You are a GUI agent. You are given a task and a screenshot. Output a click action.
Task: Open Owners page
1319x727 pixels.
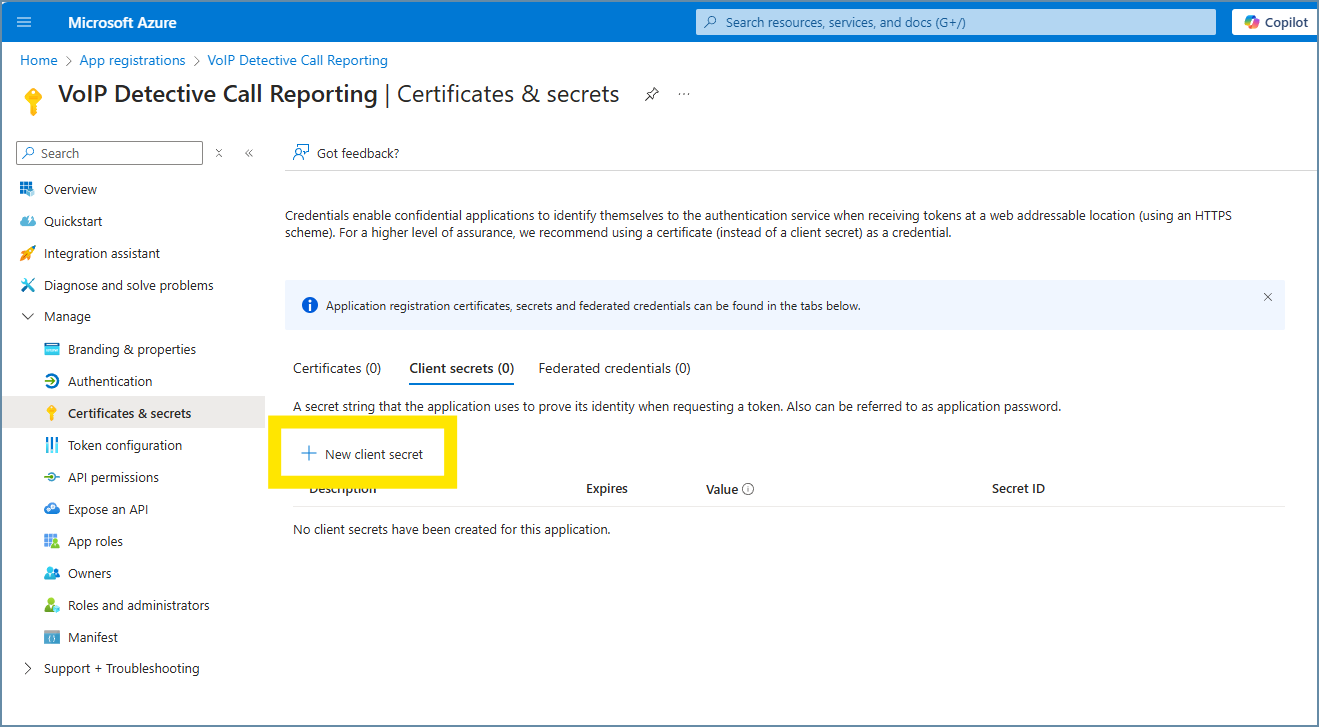90,573
